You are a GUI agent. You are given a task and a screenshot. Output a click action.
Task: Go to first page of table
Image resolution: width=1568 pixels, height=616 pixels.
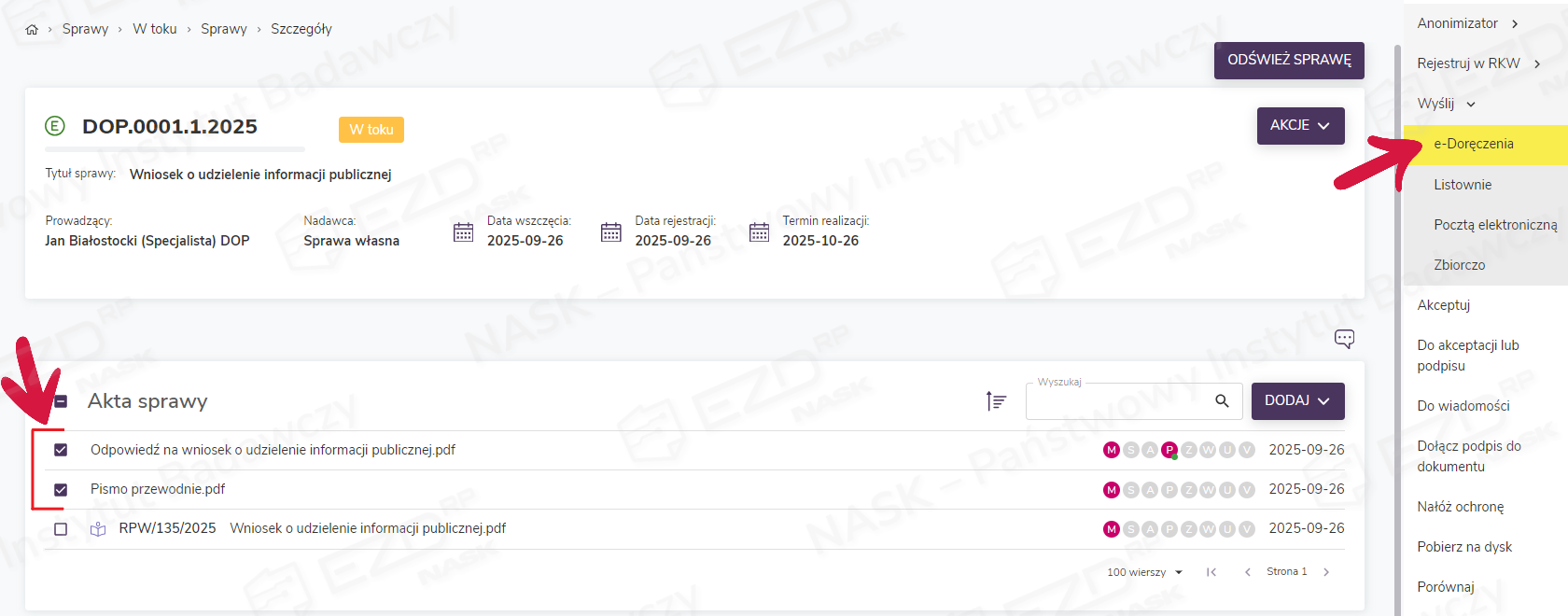[x=1211, y=572]
